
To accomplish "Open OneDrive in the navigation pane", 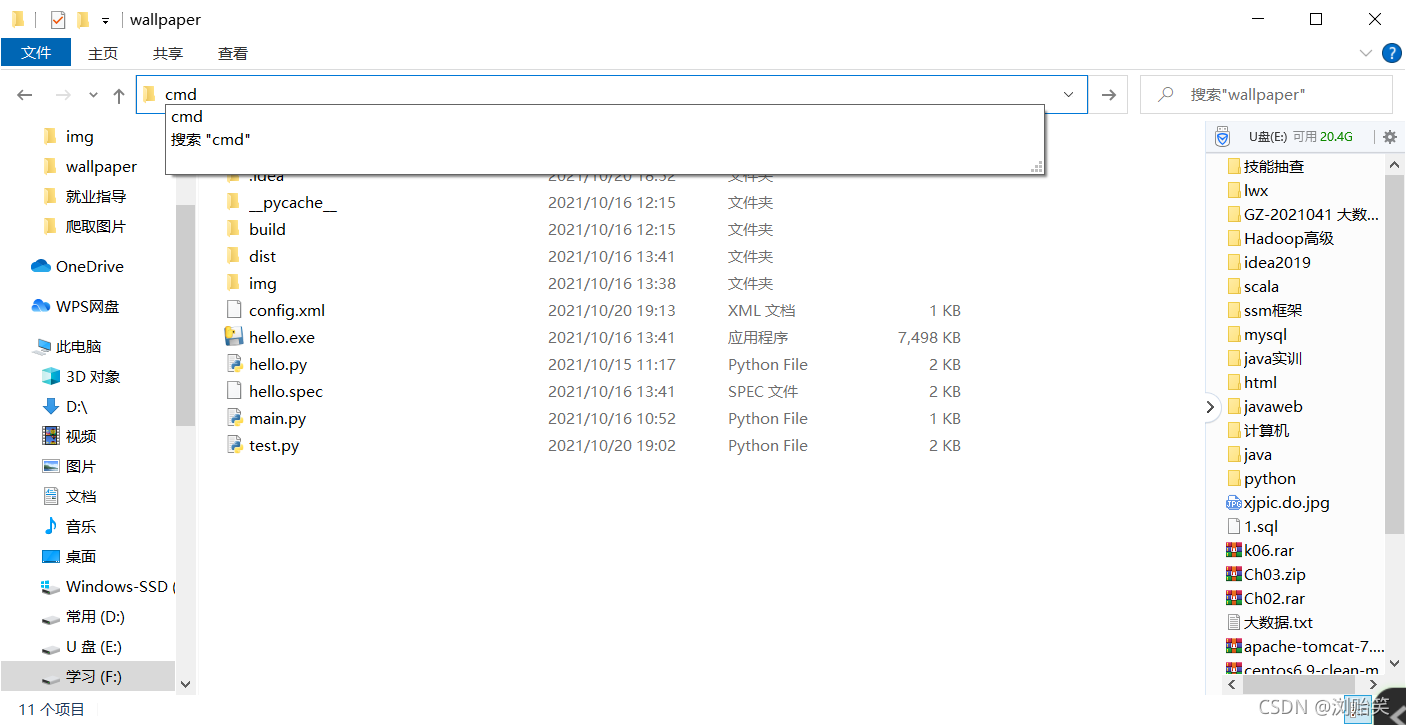I will [x=90, y=266].
